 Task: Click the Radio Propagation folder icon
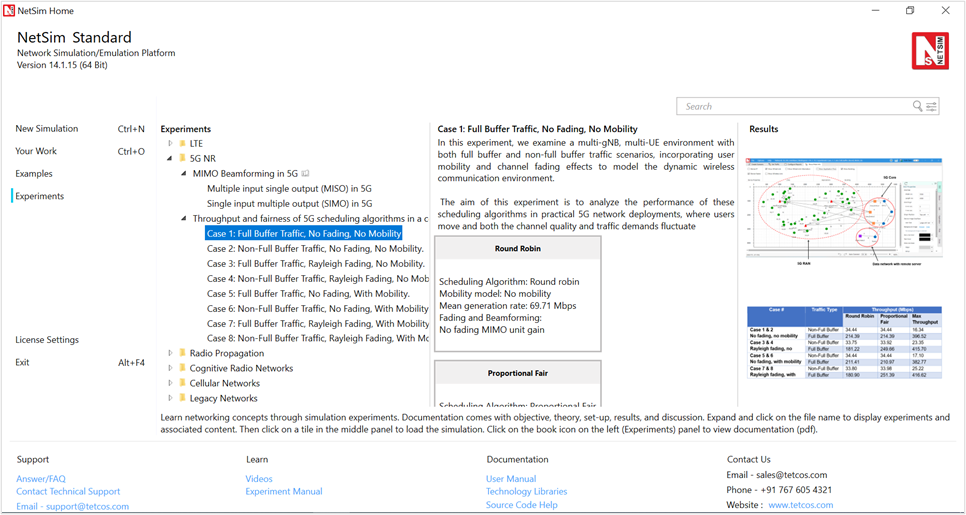pyautogui.click(x=182, y=353)
